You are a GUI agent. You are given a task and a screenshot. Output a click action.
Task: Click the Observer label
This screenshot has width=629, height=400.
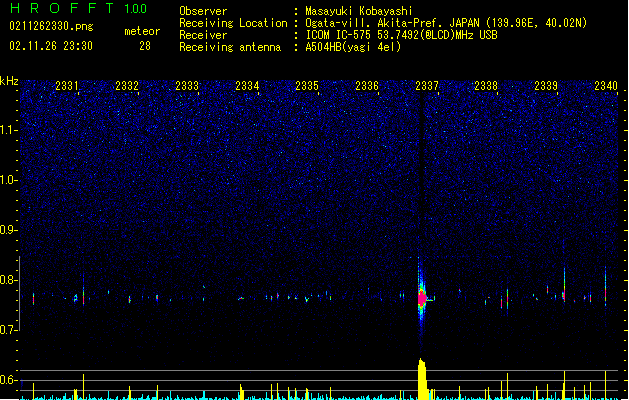click(203, 11)
